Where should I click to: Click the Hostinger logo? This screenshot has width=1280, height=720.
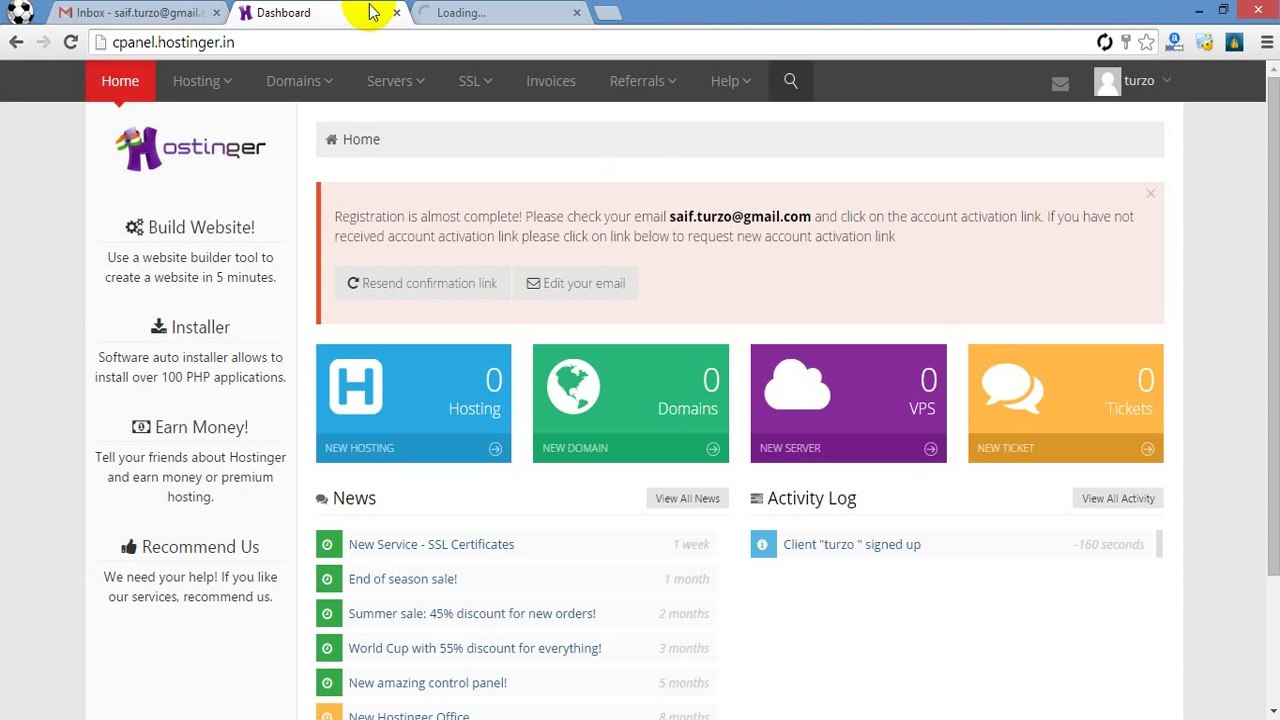pyautogui.click(x=190, y=148)
